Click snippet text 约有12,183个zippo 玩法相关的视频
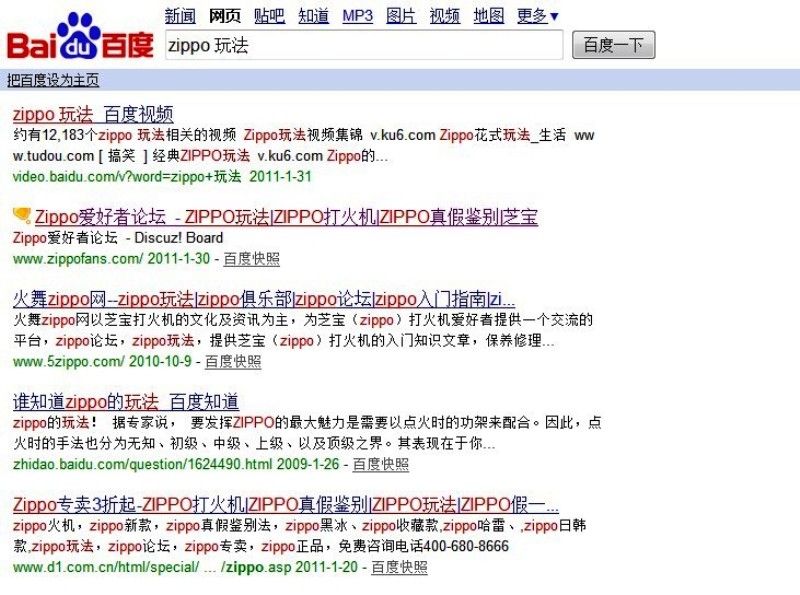The width and height of the screenshot is (800, 595). (124, 135)
